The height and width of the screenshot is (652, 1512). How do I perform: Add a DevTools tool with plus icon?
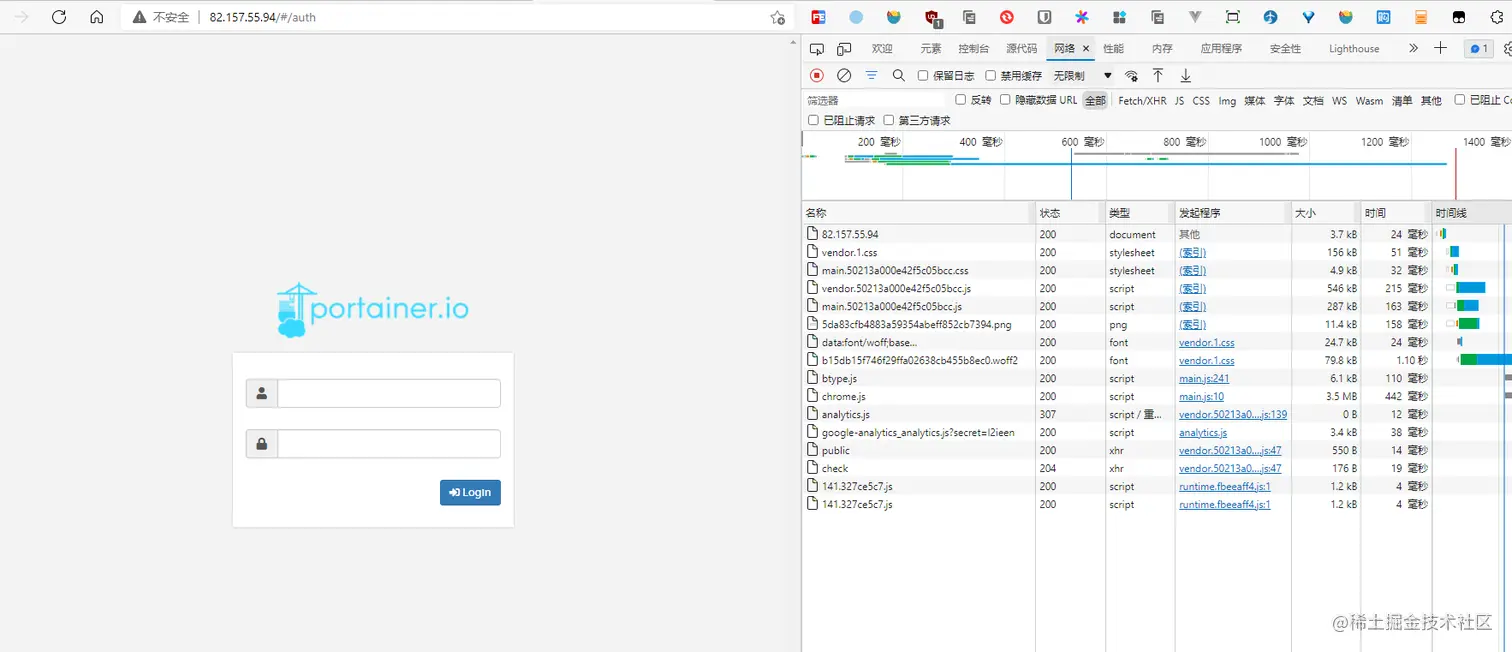[1440, 48]
